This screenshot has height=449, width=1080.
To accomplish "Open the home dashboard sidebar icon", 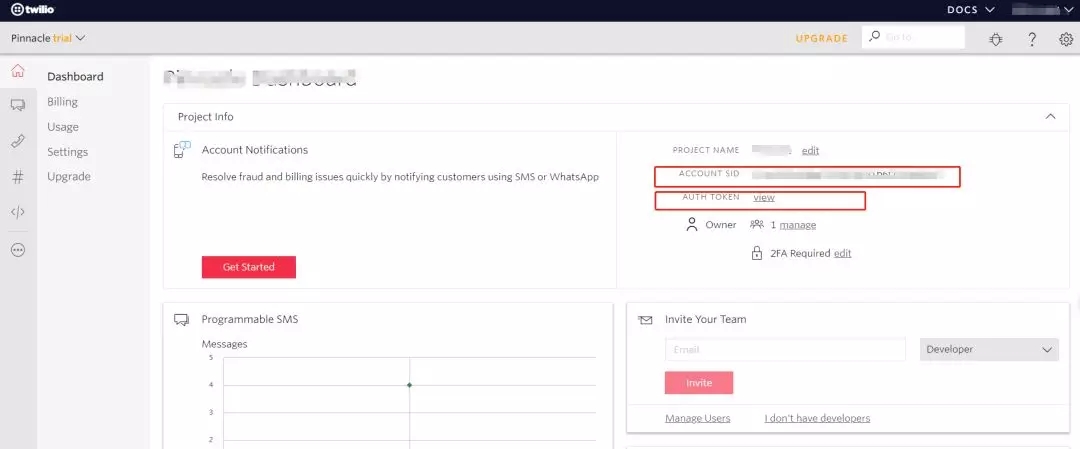I will 18,70.
